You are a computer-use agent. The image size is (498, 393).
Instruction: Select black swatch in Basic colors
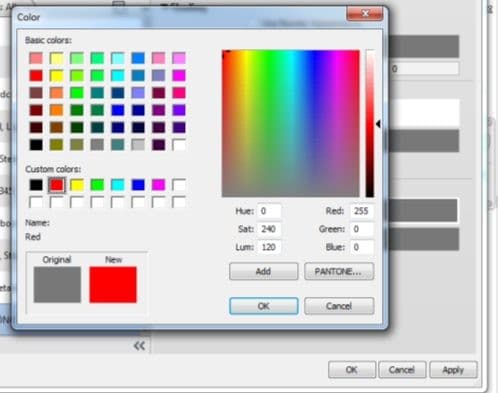[x=36, y=145]
